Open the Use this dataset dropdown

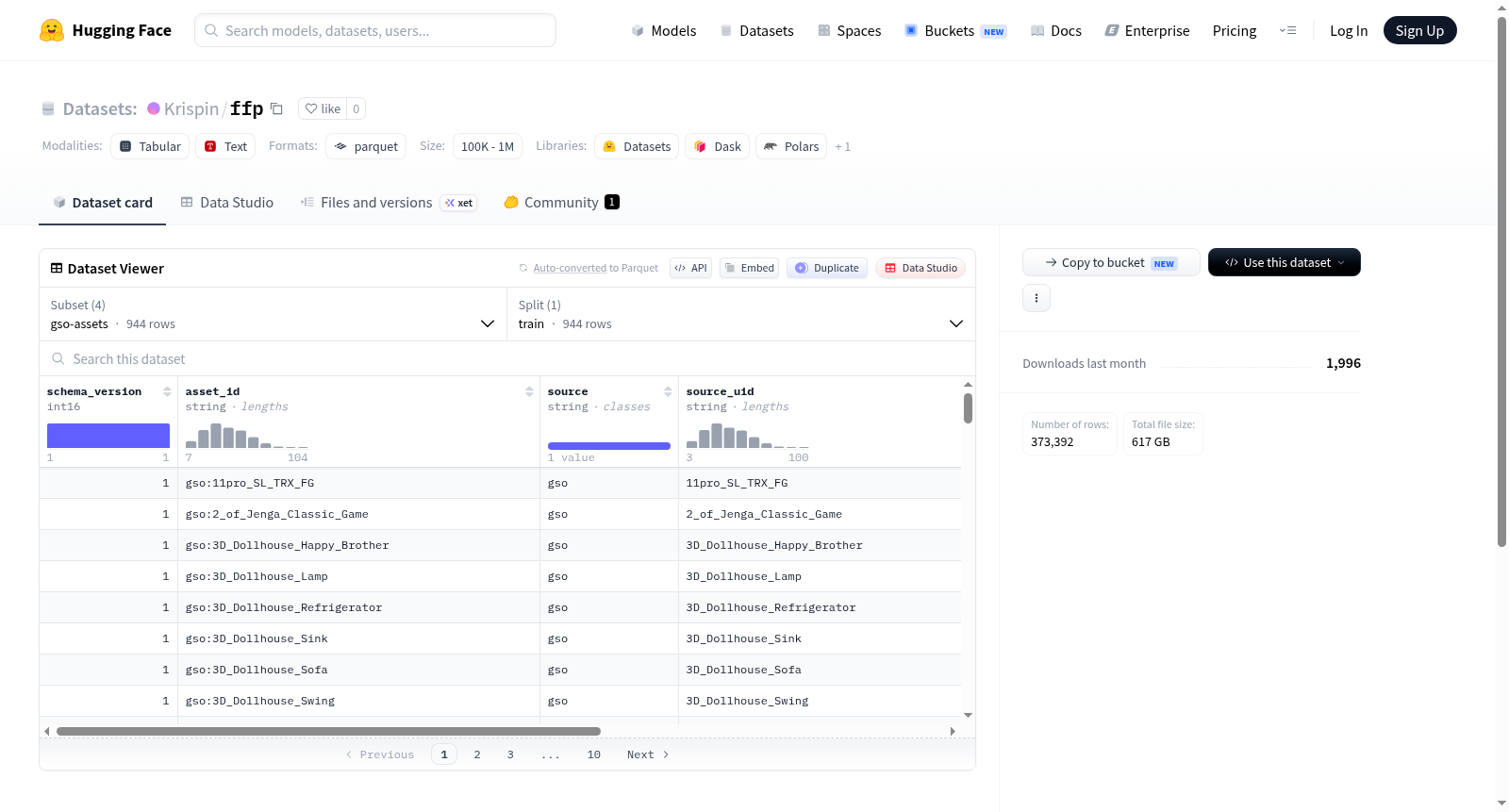tap(1285, 262)
